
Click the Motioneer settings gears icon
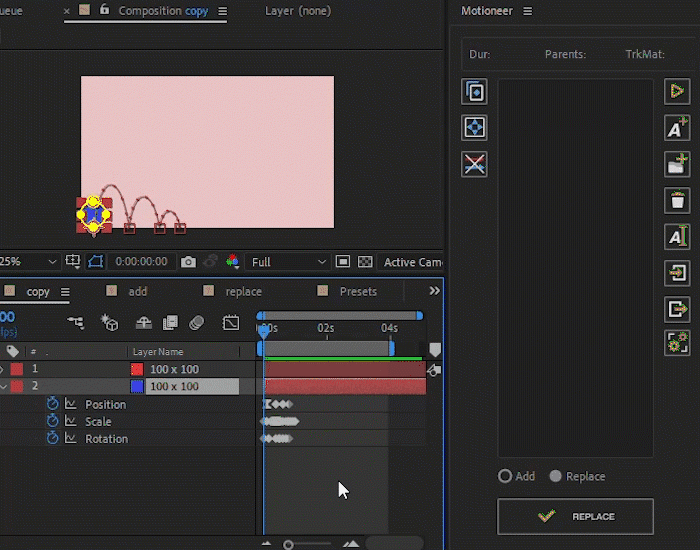tap(677, 343)
